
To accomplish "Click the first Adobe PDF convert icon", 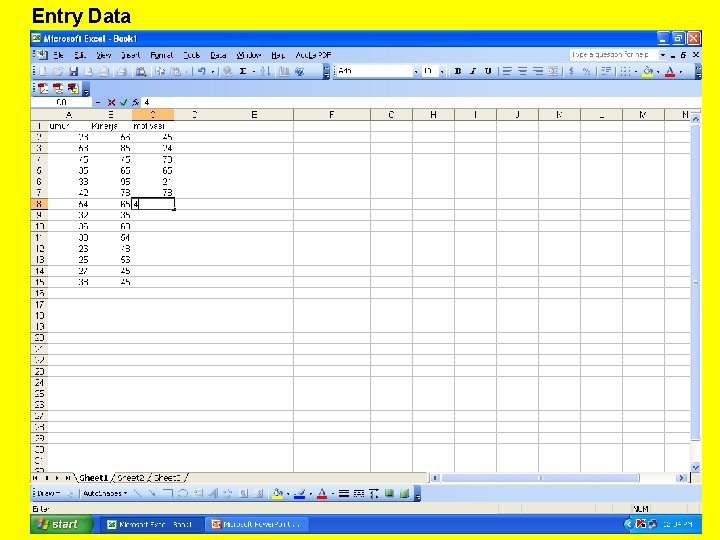I will [43, 89].
